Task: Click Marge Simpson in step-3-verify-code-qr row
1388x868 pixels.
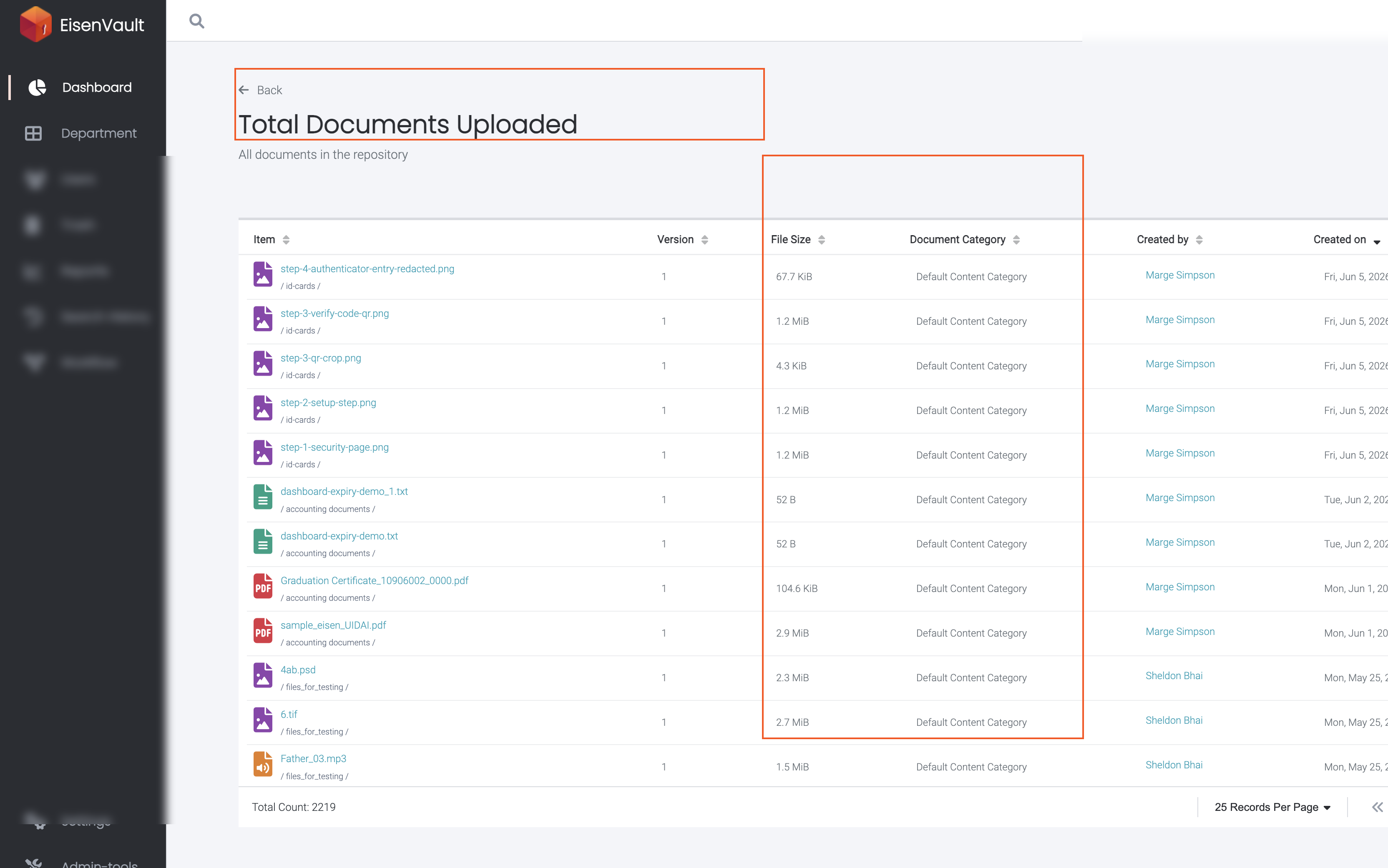Action: 1180,320
